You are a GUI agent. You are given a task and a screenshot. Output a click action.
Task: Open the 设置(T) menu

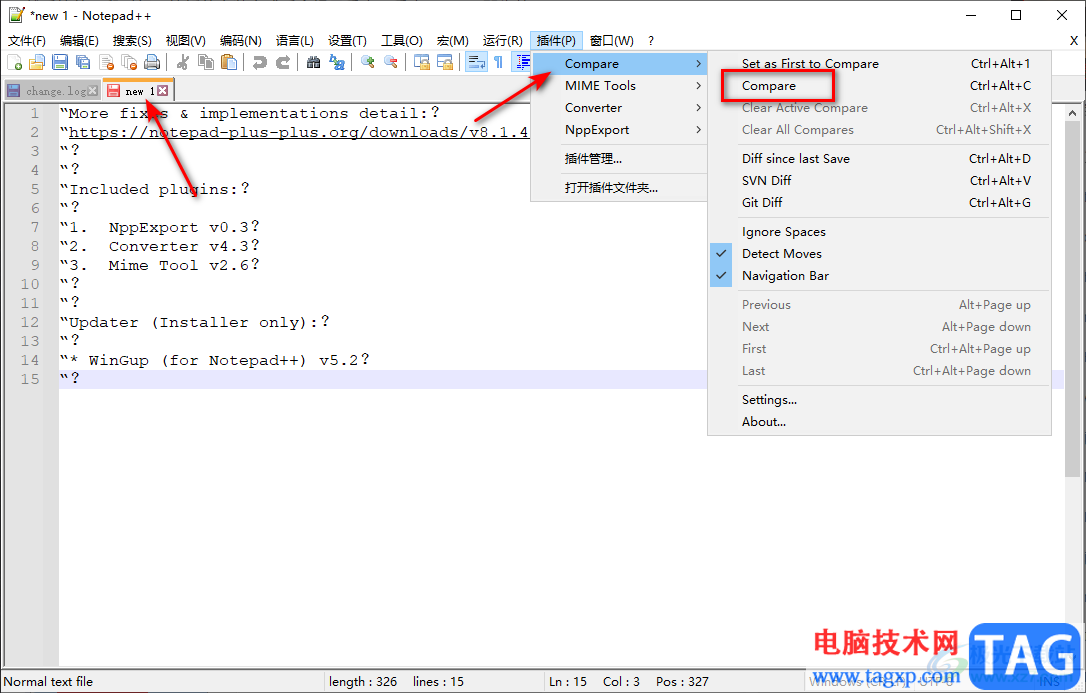(x=347, y=41)
